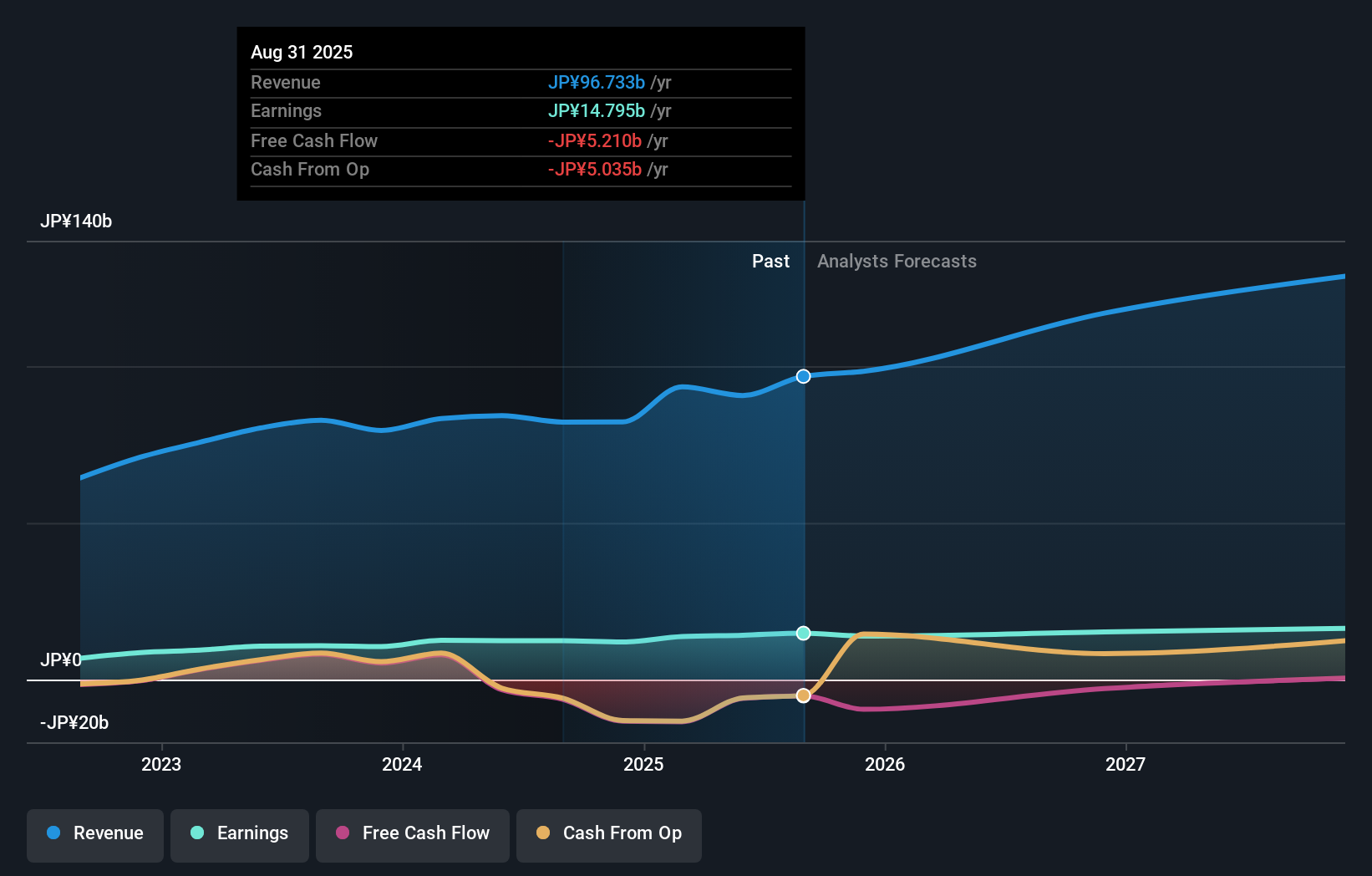Select the Cash From Op data point marker
Image resolution: width=1372 pixels, height=876 pixels.
[x=803, y=695]
